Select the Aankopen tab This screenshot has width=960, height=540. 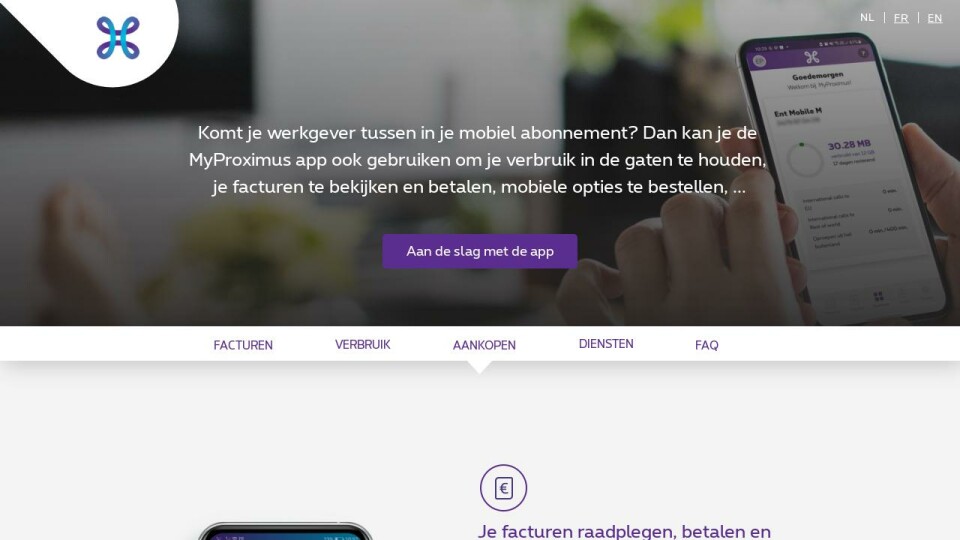pos(484,345)
